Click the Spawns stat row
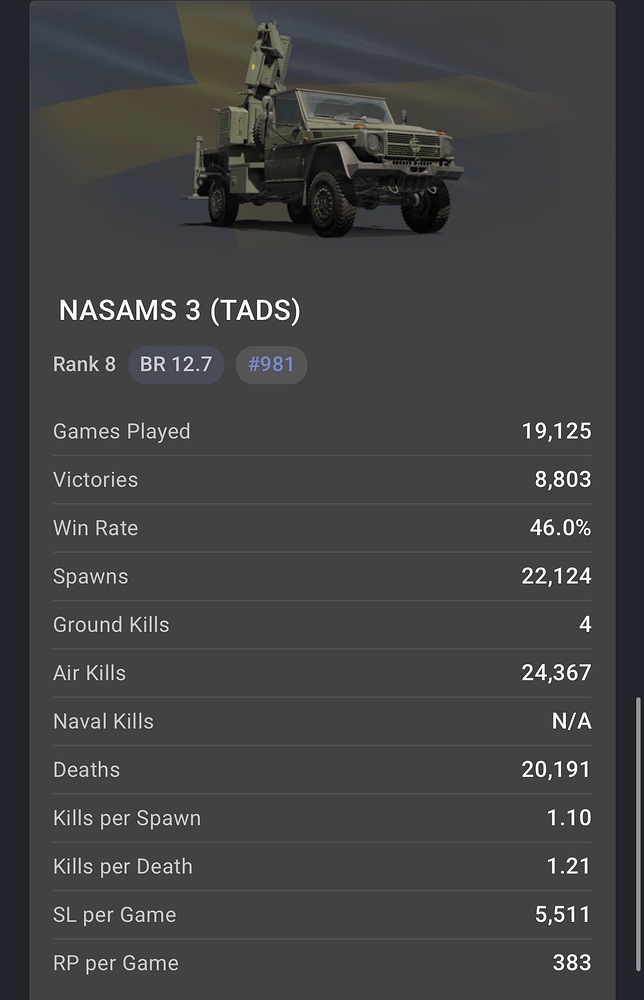The image size is (644, 1000). (322, 576)
